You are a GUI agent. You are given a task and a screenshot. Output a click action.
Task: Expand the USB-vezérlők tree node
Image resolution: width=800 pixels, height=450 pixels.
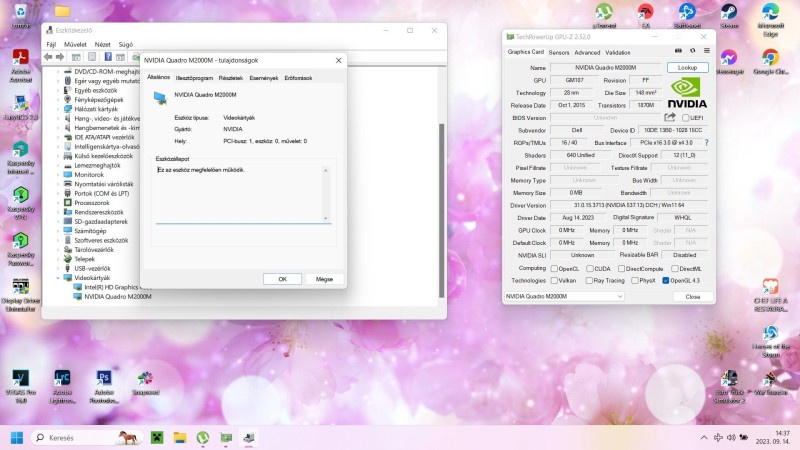58,268
